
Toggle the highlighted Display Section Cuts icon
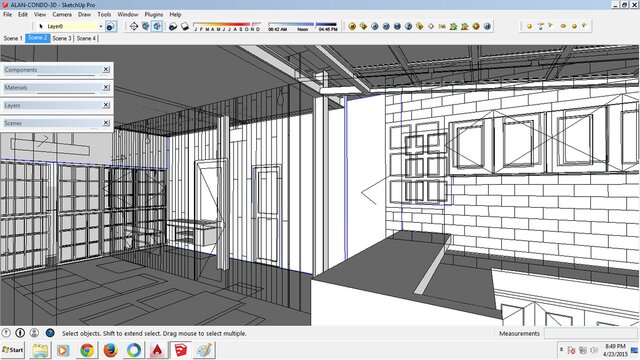click(157, 27)
